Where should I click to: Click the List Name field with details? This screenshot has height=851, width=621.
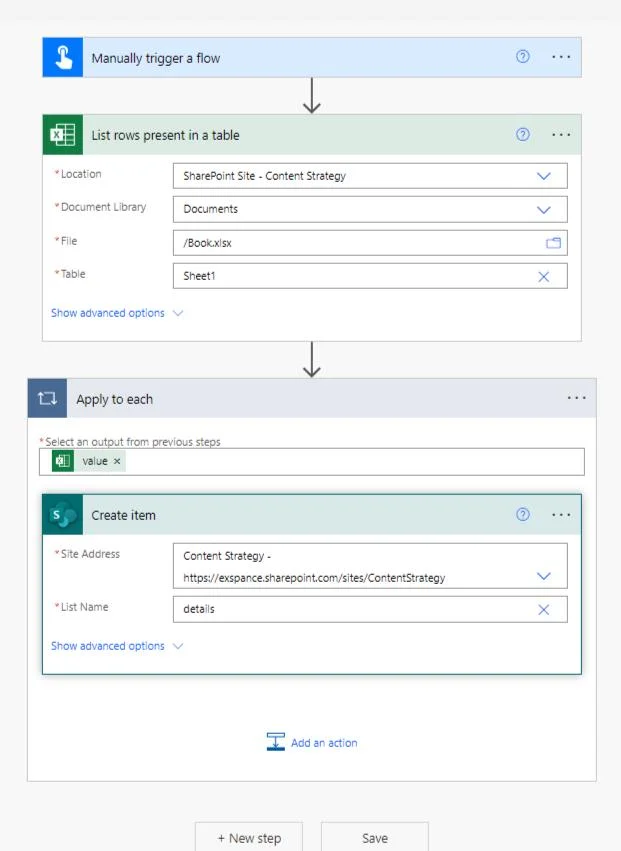pyautogui.click(x=370, y=609)
